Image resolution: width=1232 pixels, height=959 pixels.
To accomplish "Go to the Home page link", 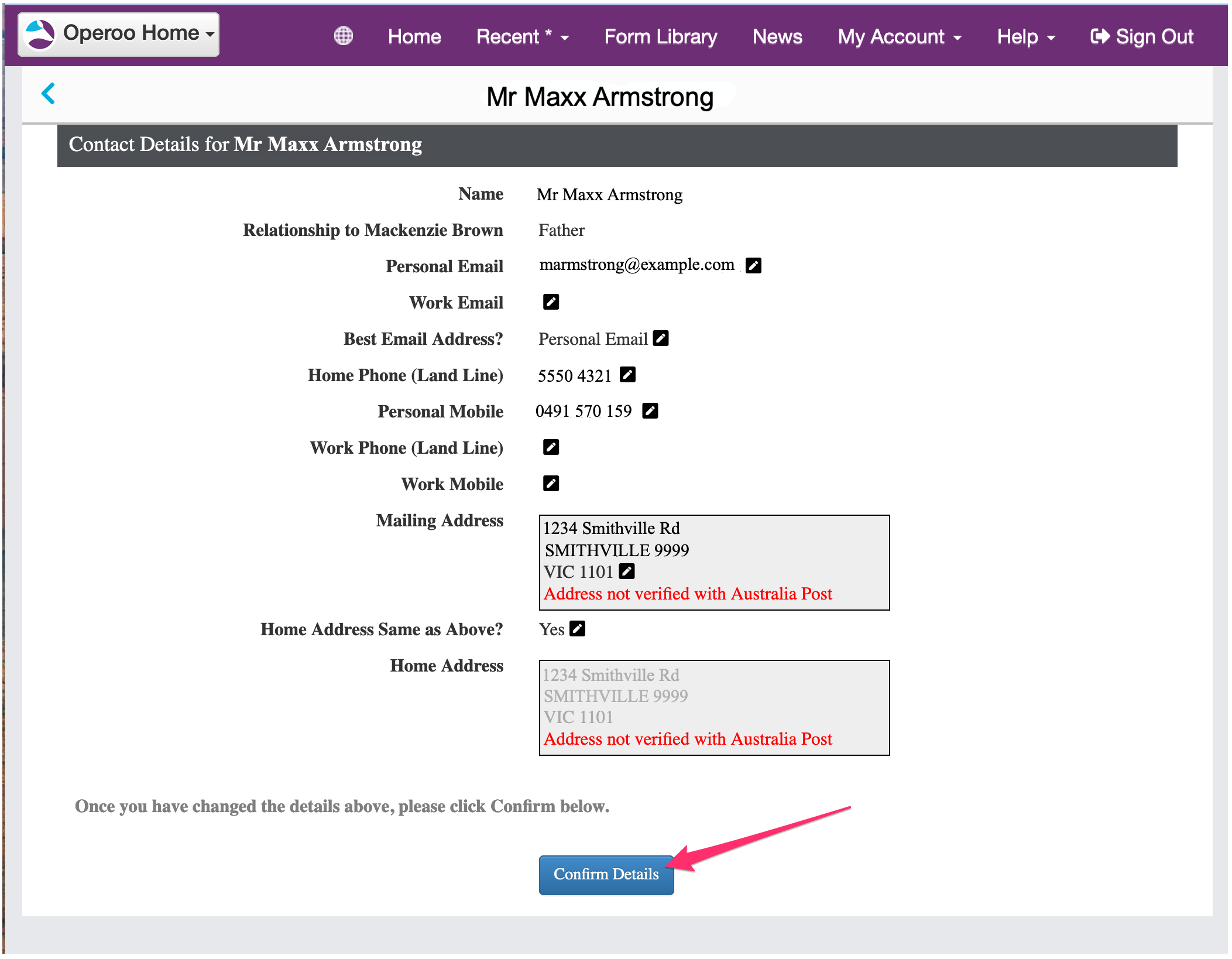I will [x=414, y=37].
